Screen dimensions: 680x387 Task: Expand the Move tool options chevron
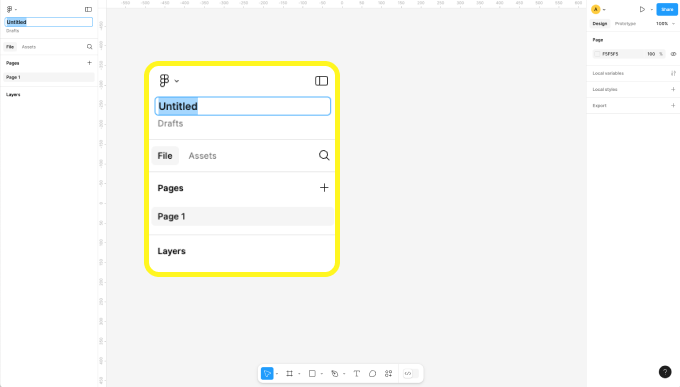click(277, 374)
